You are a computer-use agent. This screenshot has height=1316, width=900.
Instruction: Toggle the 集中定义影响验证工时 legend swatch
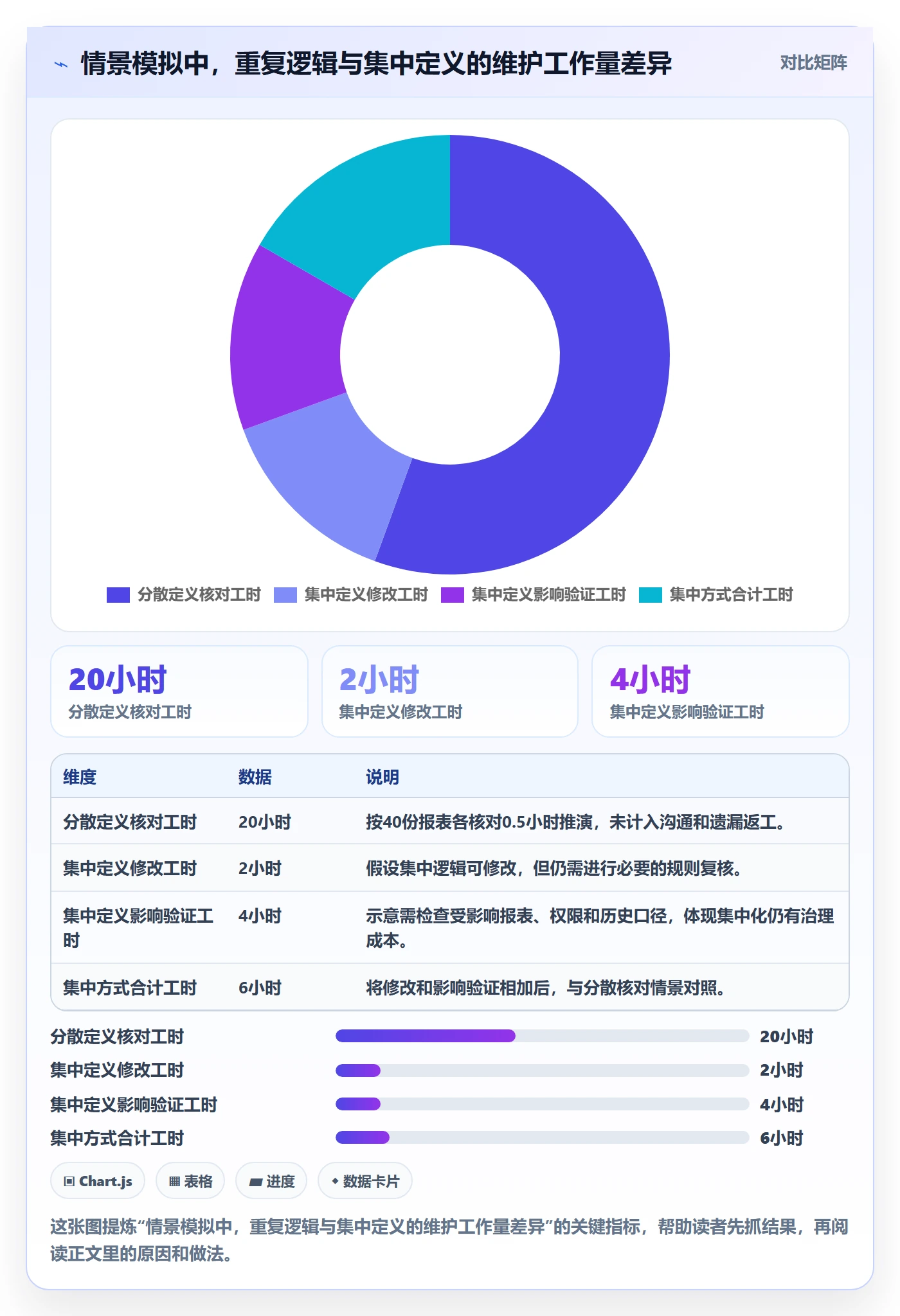coord(453,595)
